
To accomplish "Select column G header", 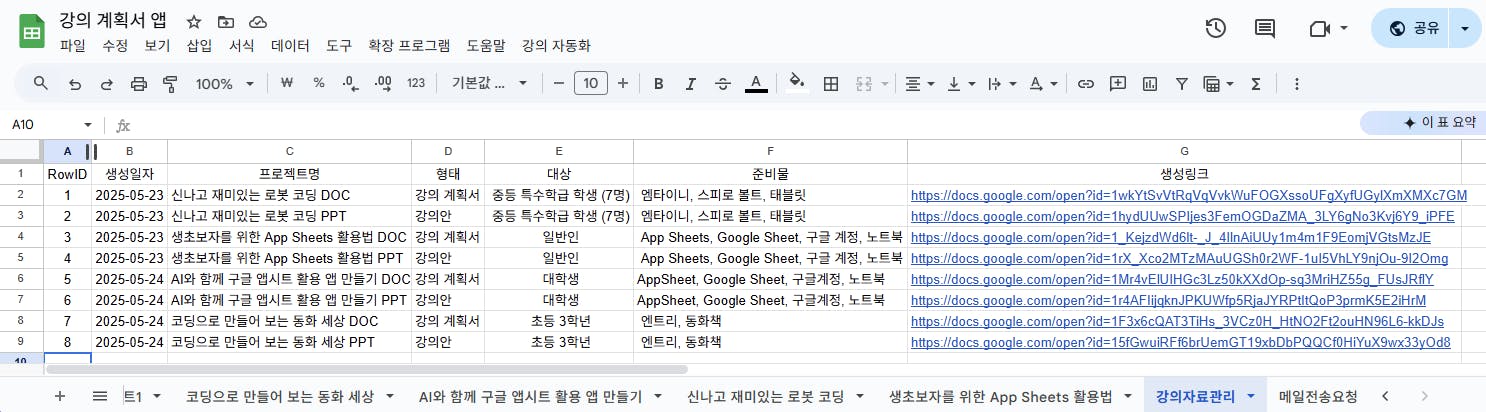I will point(1184,151).
